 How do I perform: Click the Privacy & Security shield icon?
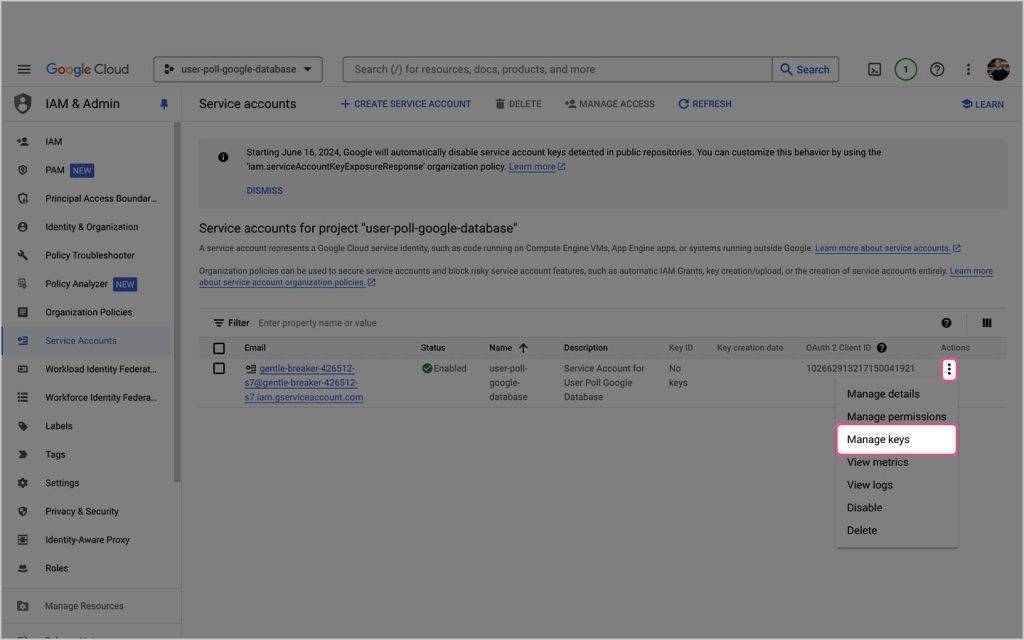point(23,511)
